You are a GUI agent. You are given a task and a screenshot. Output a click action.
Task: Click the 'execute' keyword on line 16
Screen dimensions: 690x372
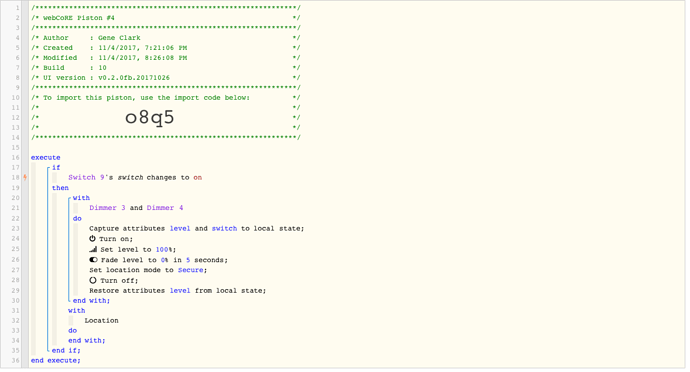[x=46, y=158]
